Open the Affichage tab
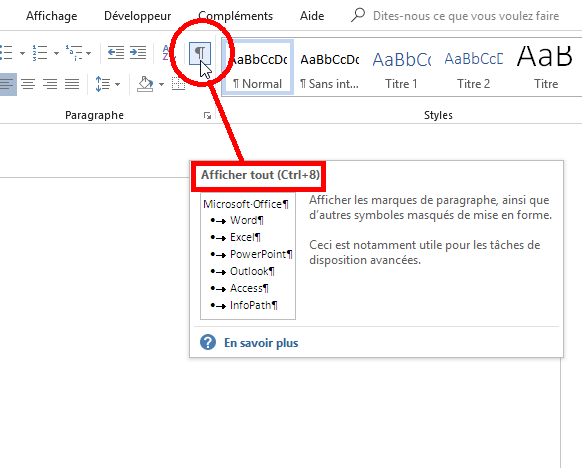The width and height of the screenshot is (582, 468). tap(52, 16)
